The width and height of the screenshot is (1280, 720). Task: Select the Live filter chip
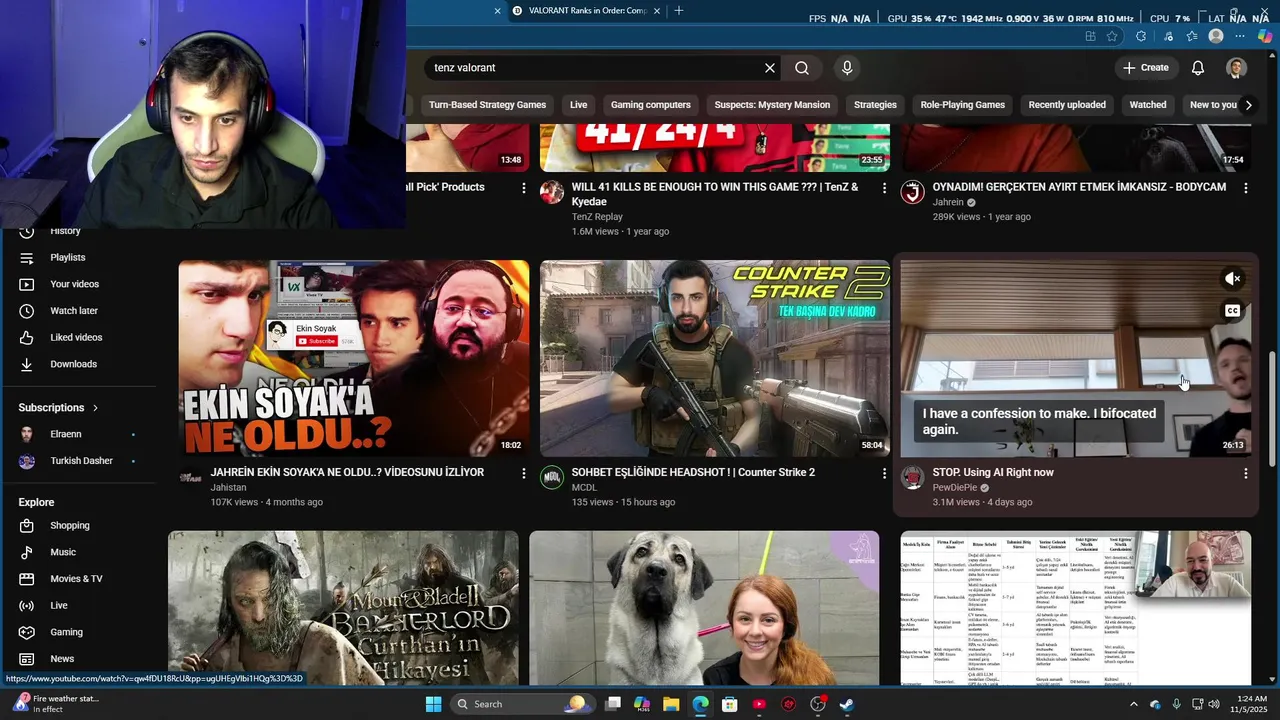pyautogui.click(x=578, y=105)
